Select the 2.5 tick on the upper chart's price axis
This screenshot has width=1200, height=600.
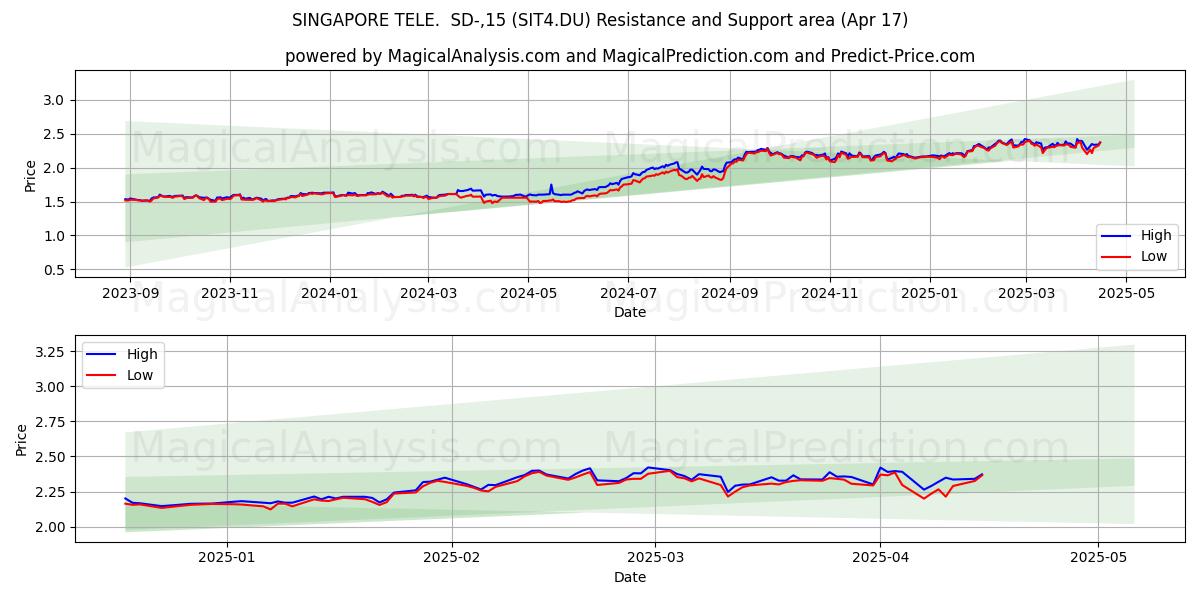[x=54, y=134]
